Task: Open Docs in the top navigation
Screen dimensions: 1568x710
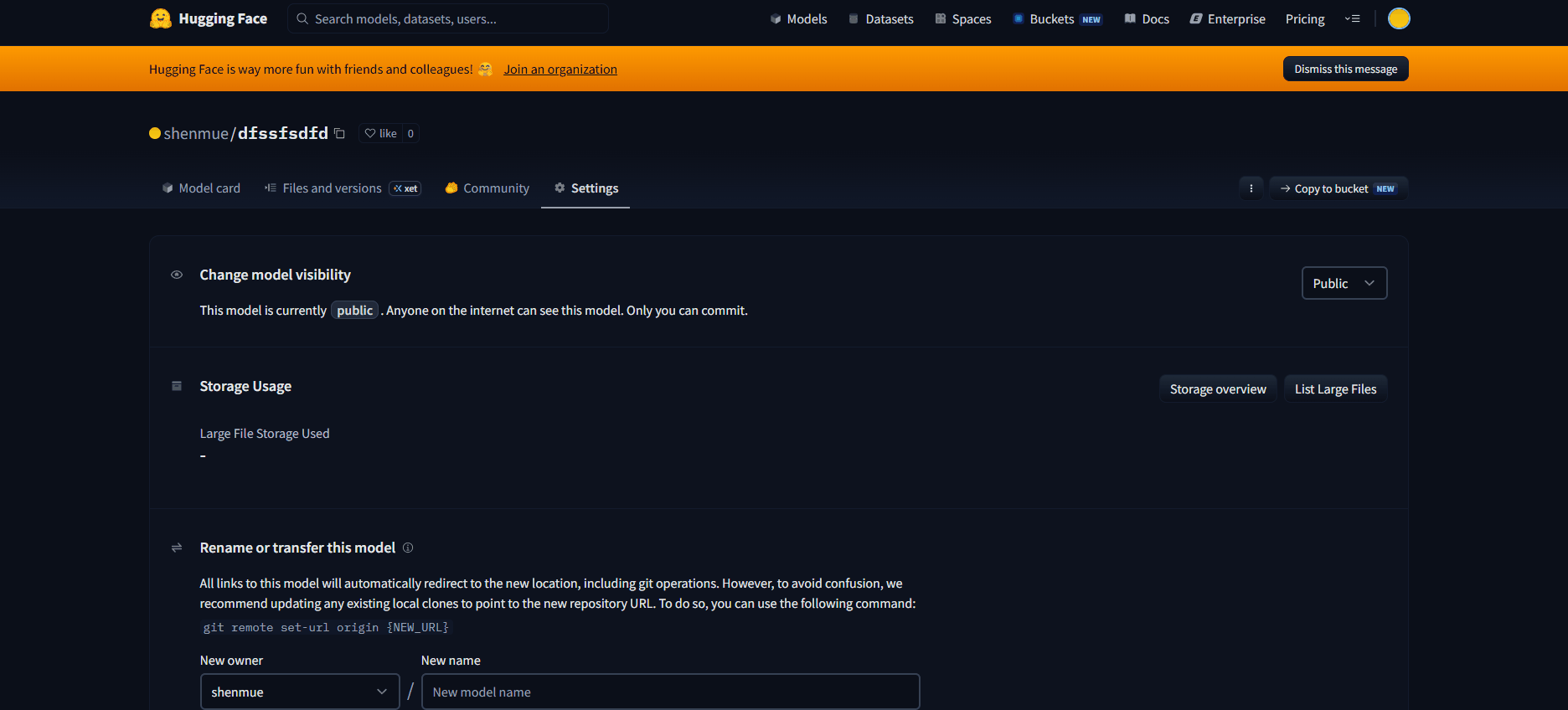Action: [x=1147, y=18]
